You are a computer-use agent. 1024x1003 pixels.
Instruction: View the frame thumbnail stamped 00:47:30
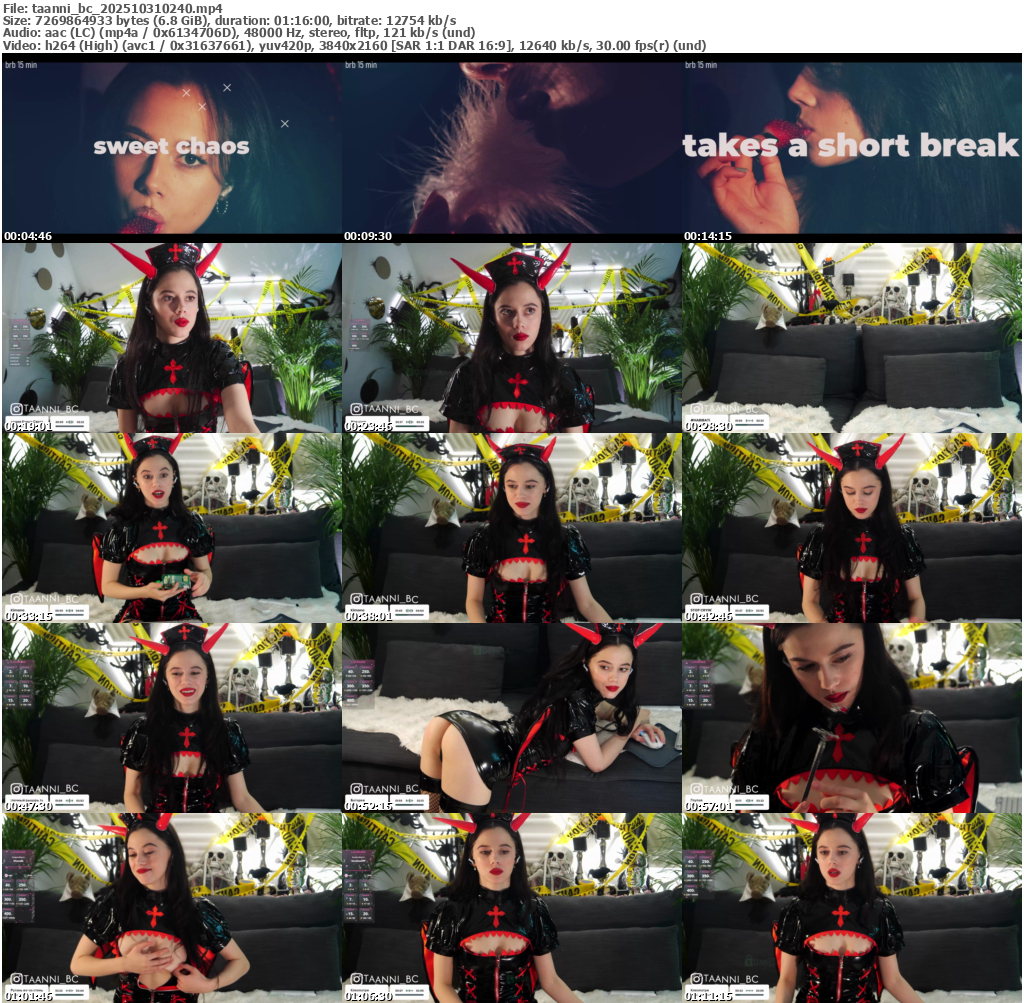(172, 718)
